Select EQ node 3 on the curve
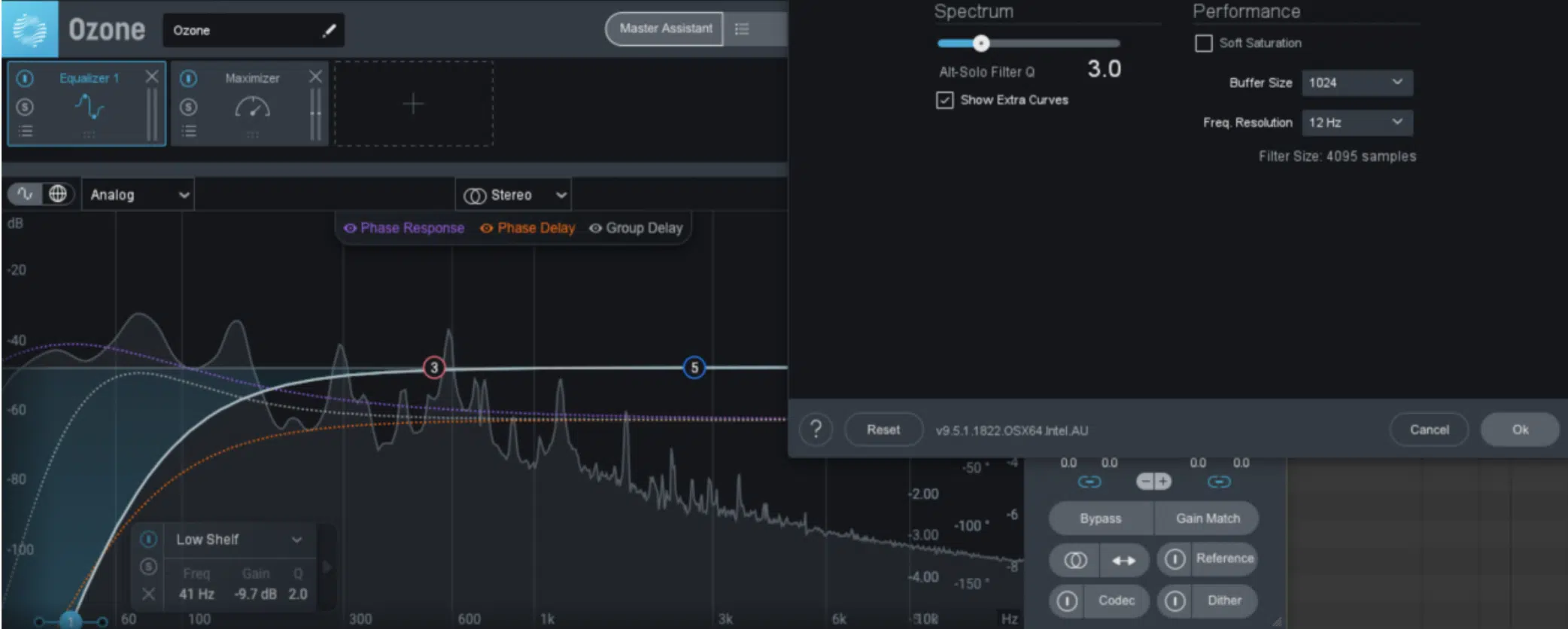This screenshot has height=629, width=1568. point(433,368)
